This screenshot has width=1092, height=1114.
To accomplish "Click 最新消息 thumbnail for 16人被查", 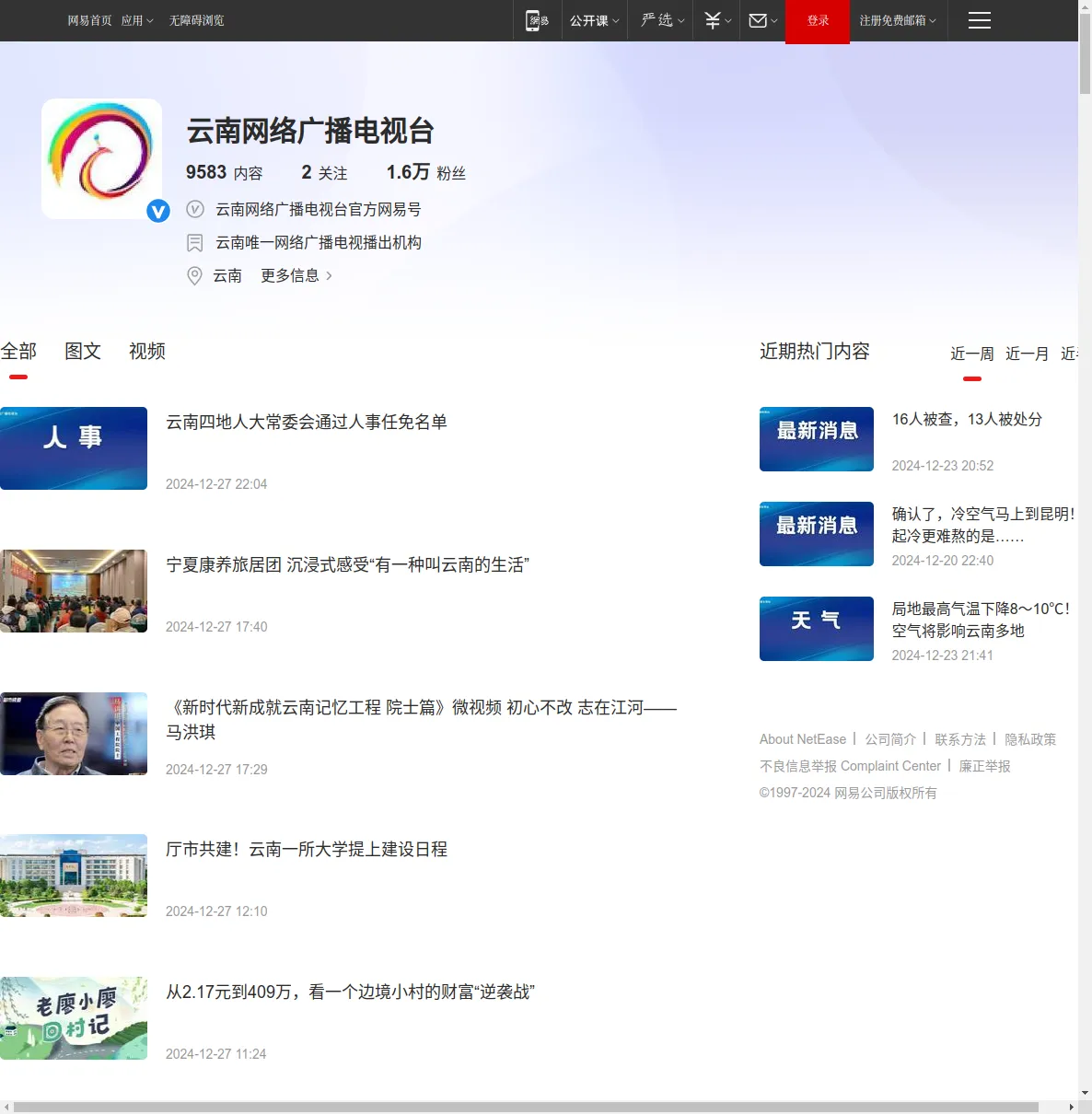I will click(817, 439).
